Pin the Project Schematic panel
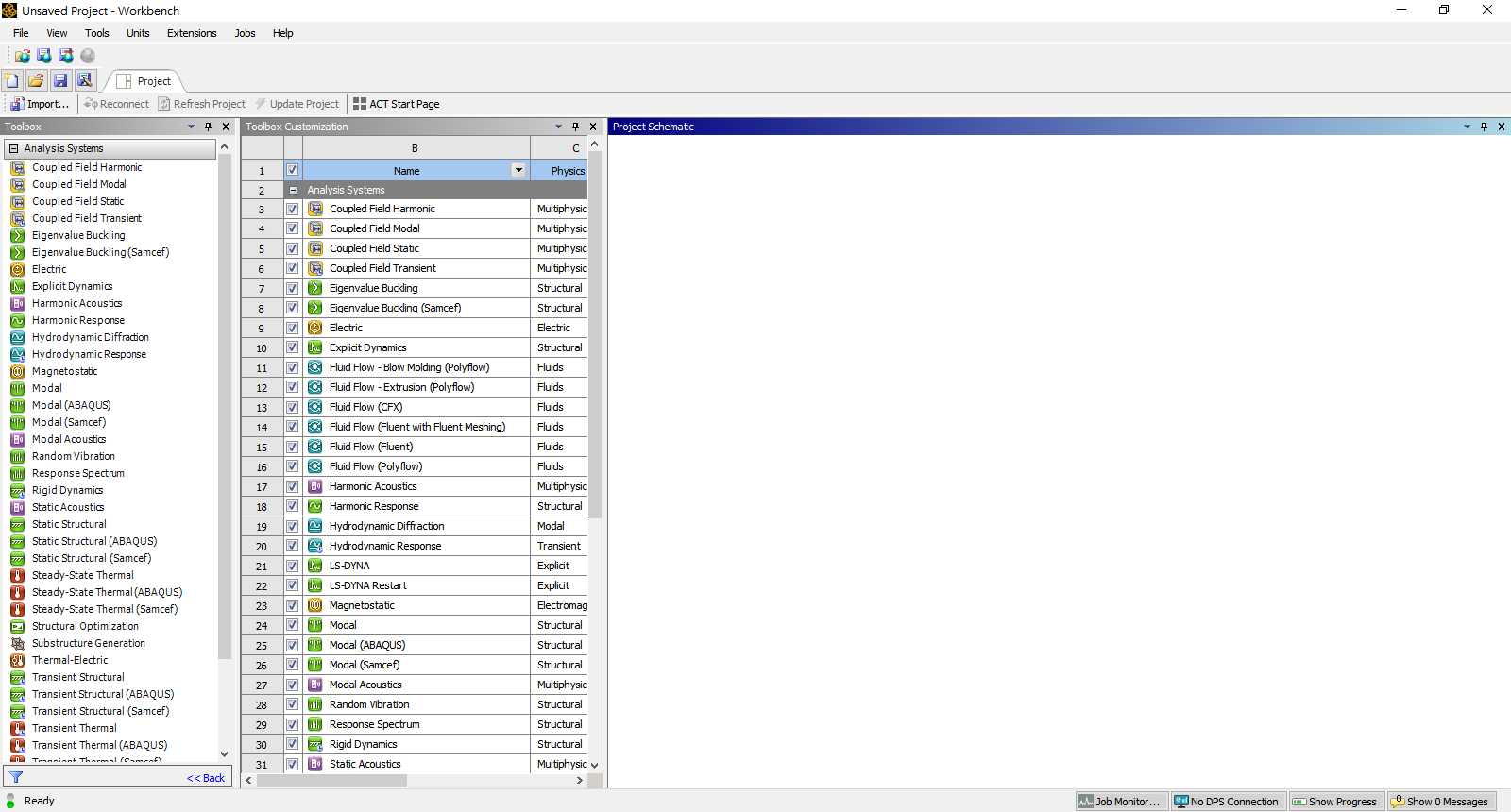Screen dimensions: 1511x812 tap(1484, 127)
